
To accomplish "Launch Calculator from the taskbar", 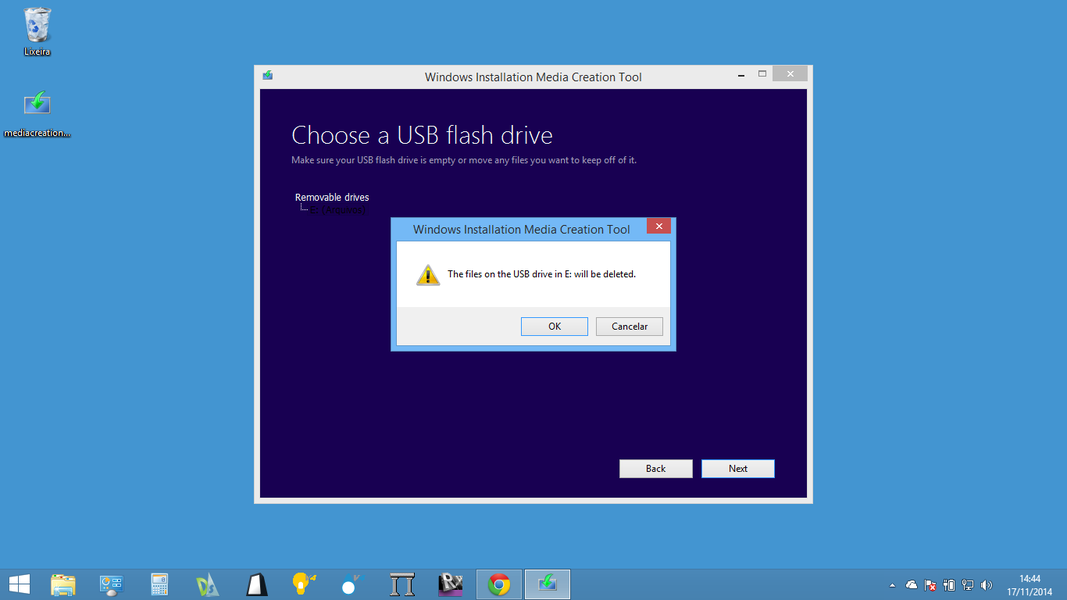I will point(159,584).
